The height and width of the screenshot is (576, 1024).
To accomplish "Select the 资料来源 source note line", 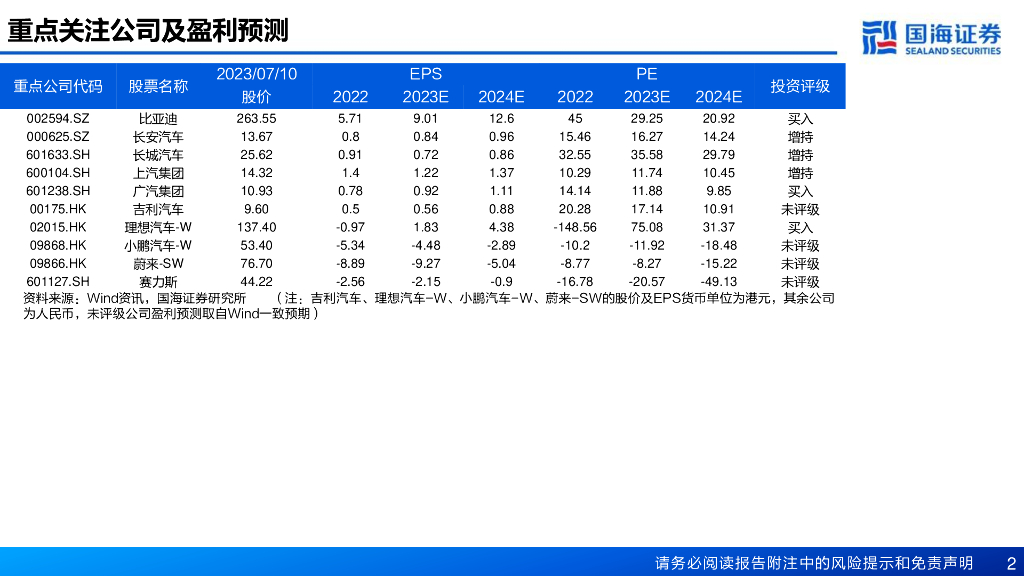I will pos(429,306).
